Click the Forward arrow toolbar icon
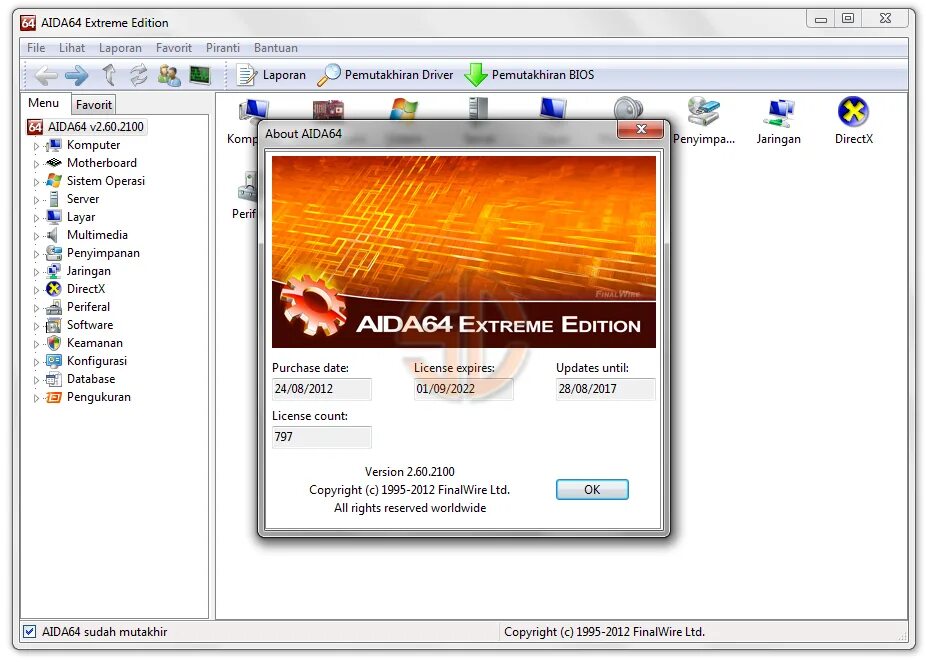 (x=77, y=75)
